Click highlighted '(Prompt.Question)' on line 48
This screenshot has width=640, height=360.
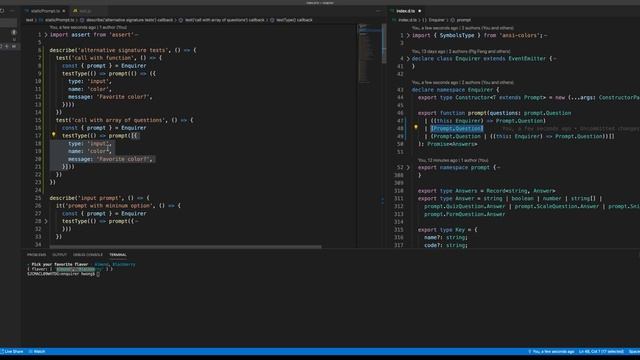point(457,129)
